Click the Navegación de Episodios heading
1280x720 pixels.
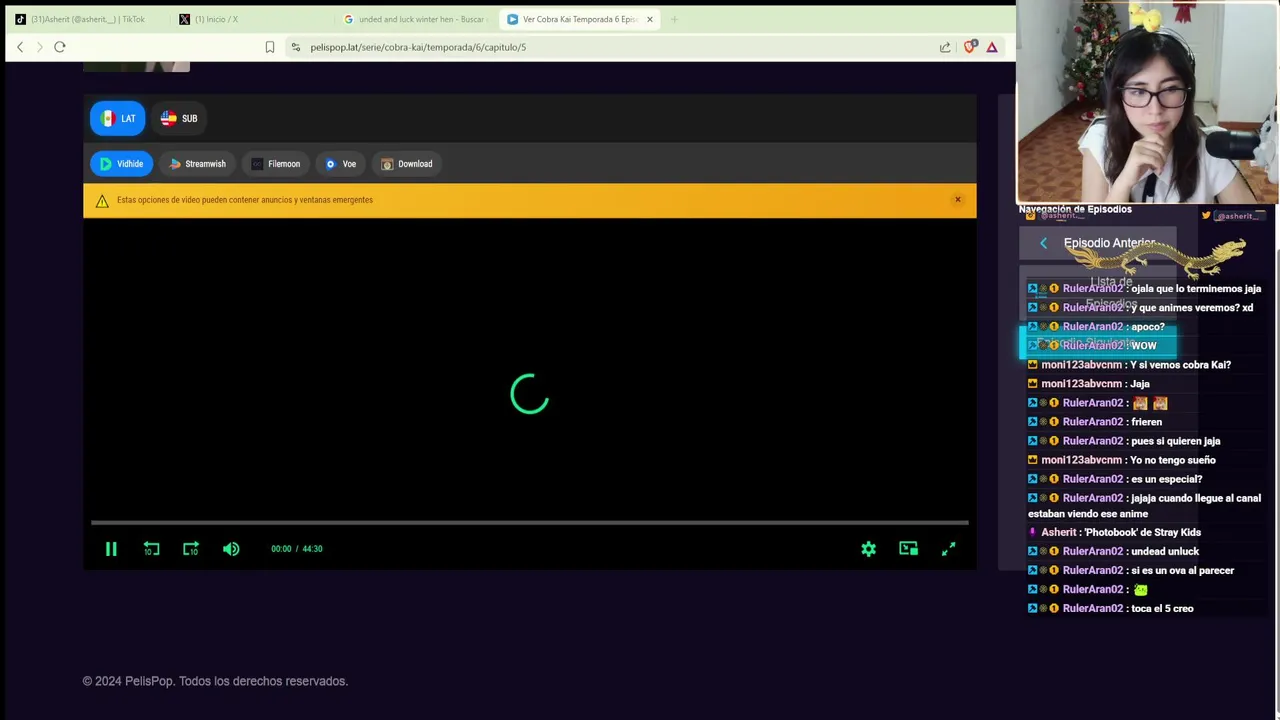tap(1075, 209)
